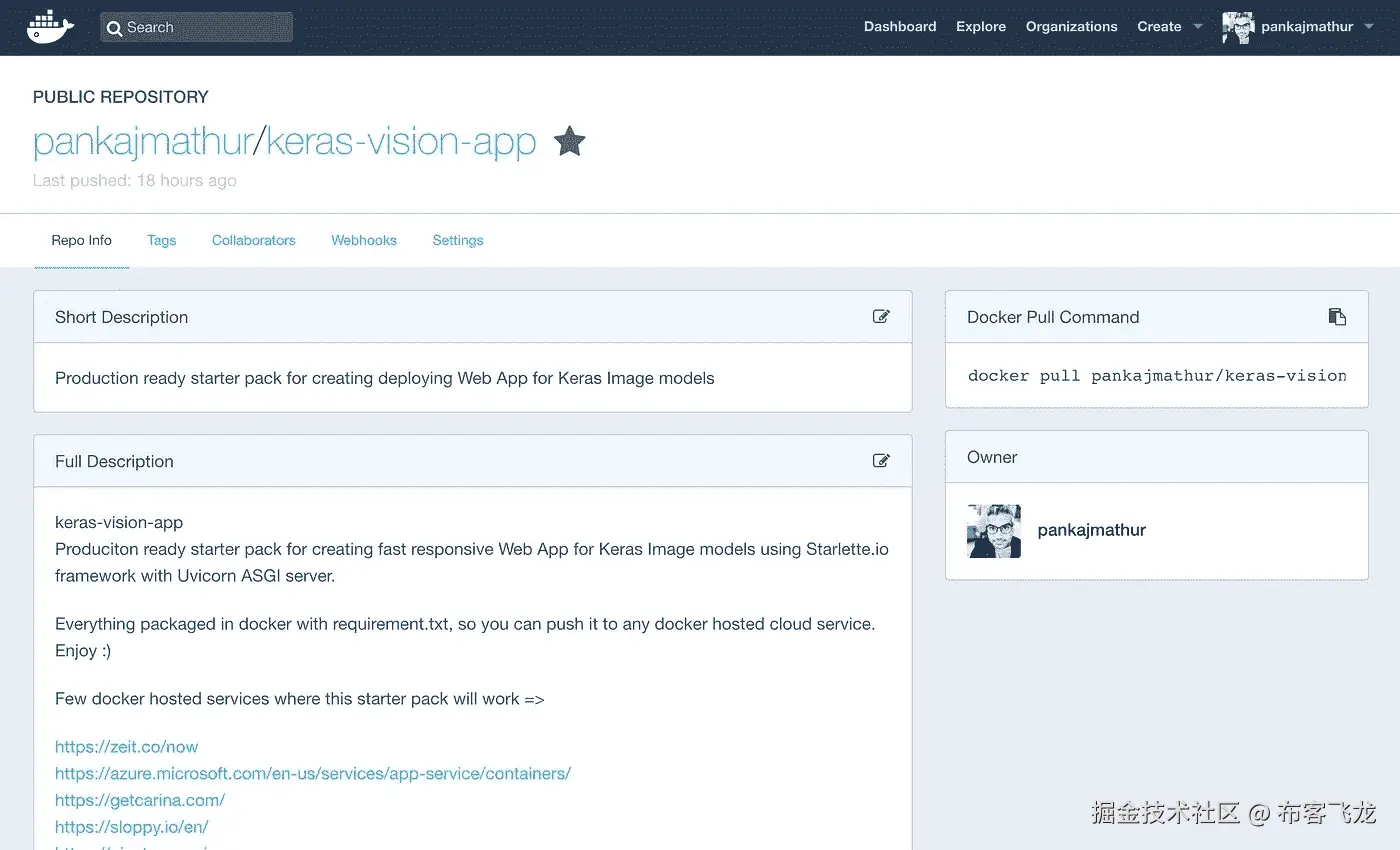This screenshot has height=850, width=1400.
Task: Switch to the Collaborators tab
Action: [254, 240]
